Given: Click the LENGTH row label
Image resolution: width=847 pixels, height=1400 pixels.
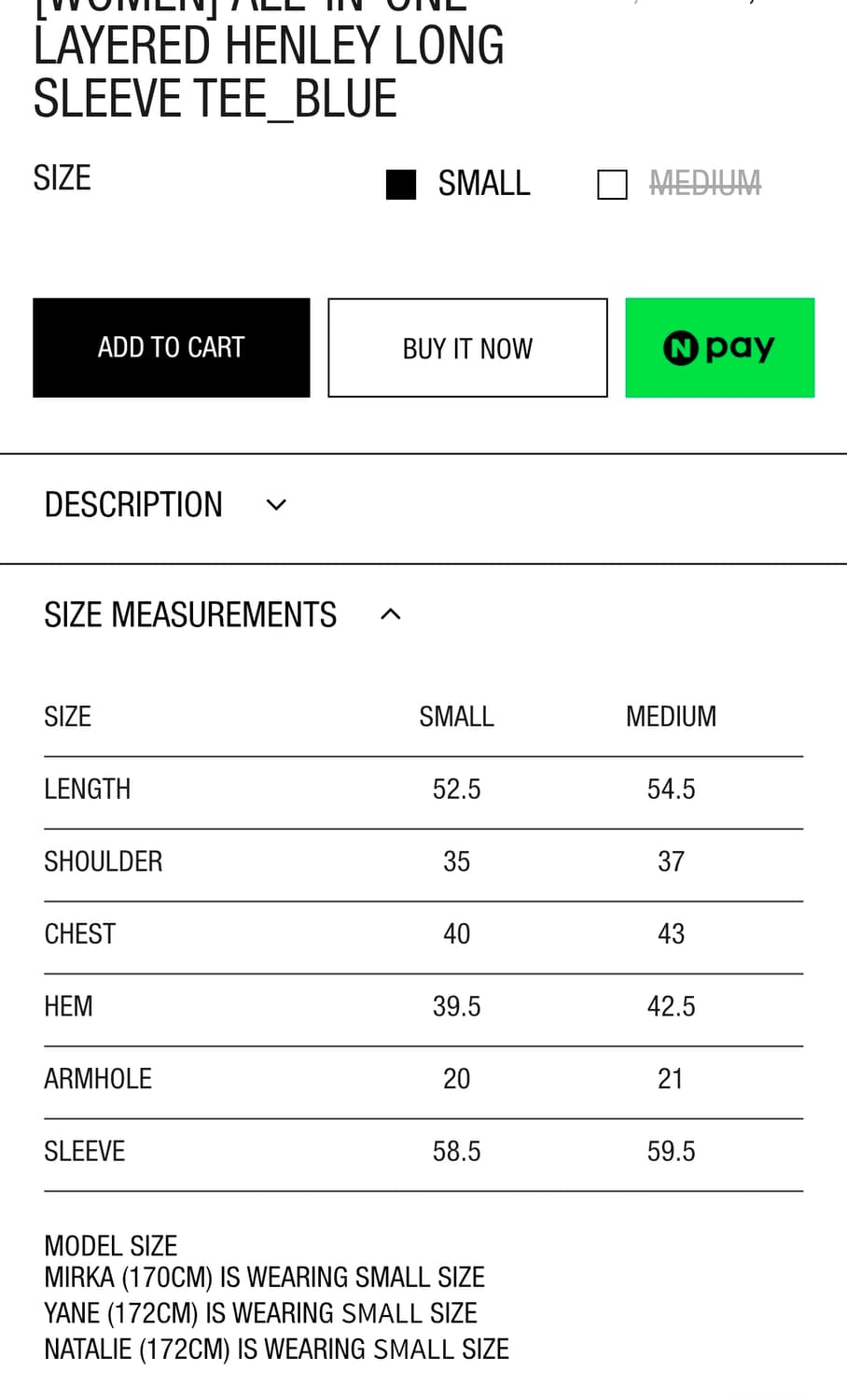Looking at the screenshot, I should click(x=88, y=790).
